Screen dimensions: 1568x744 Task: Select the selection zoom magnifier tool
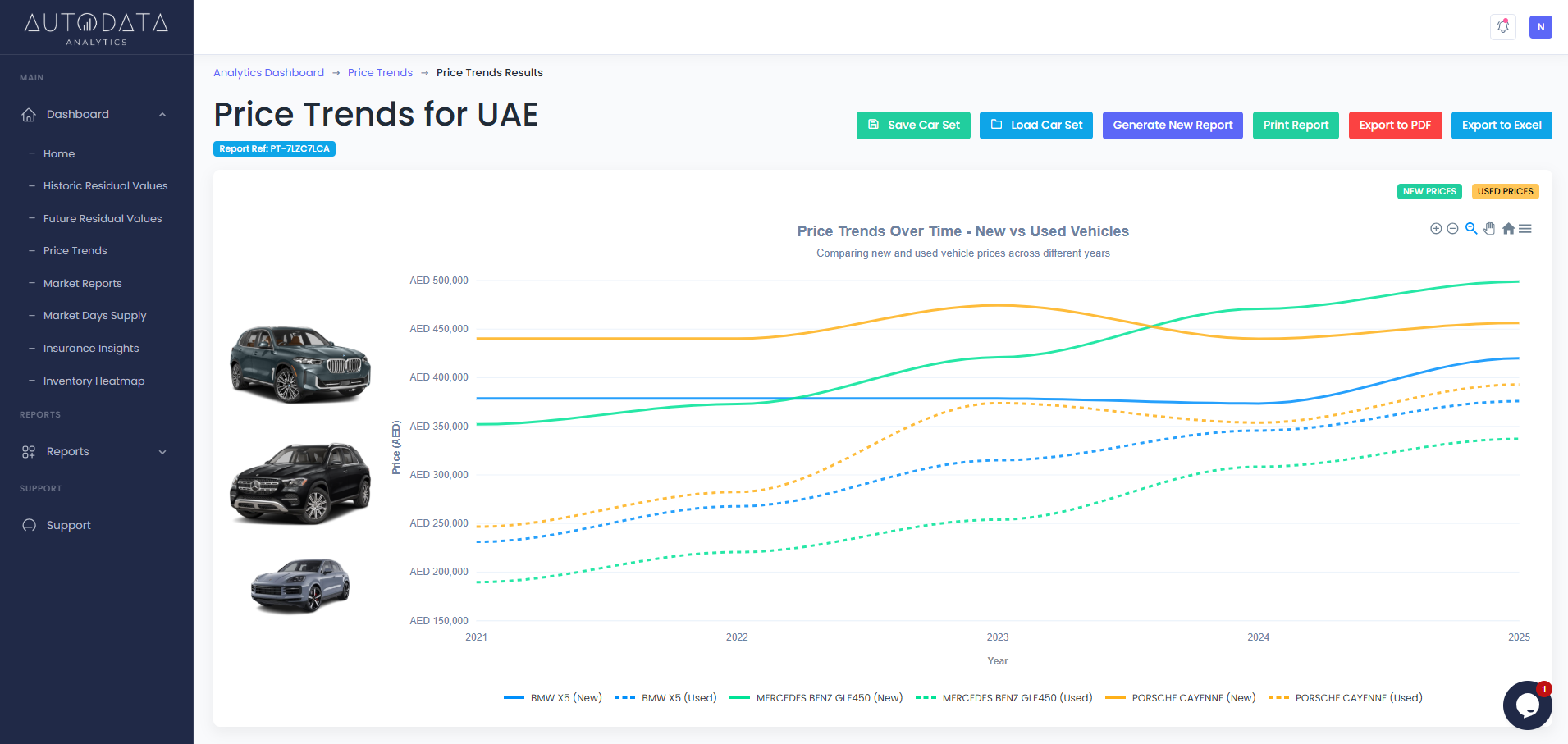tap(1471, 229)
